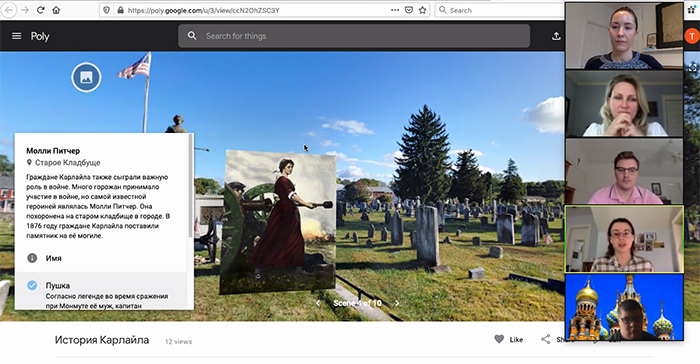Select the man in pink shirt's tile
The image size is (700, 364).
(624, 172)
